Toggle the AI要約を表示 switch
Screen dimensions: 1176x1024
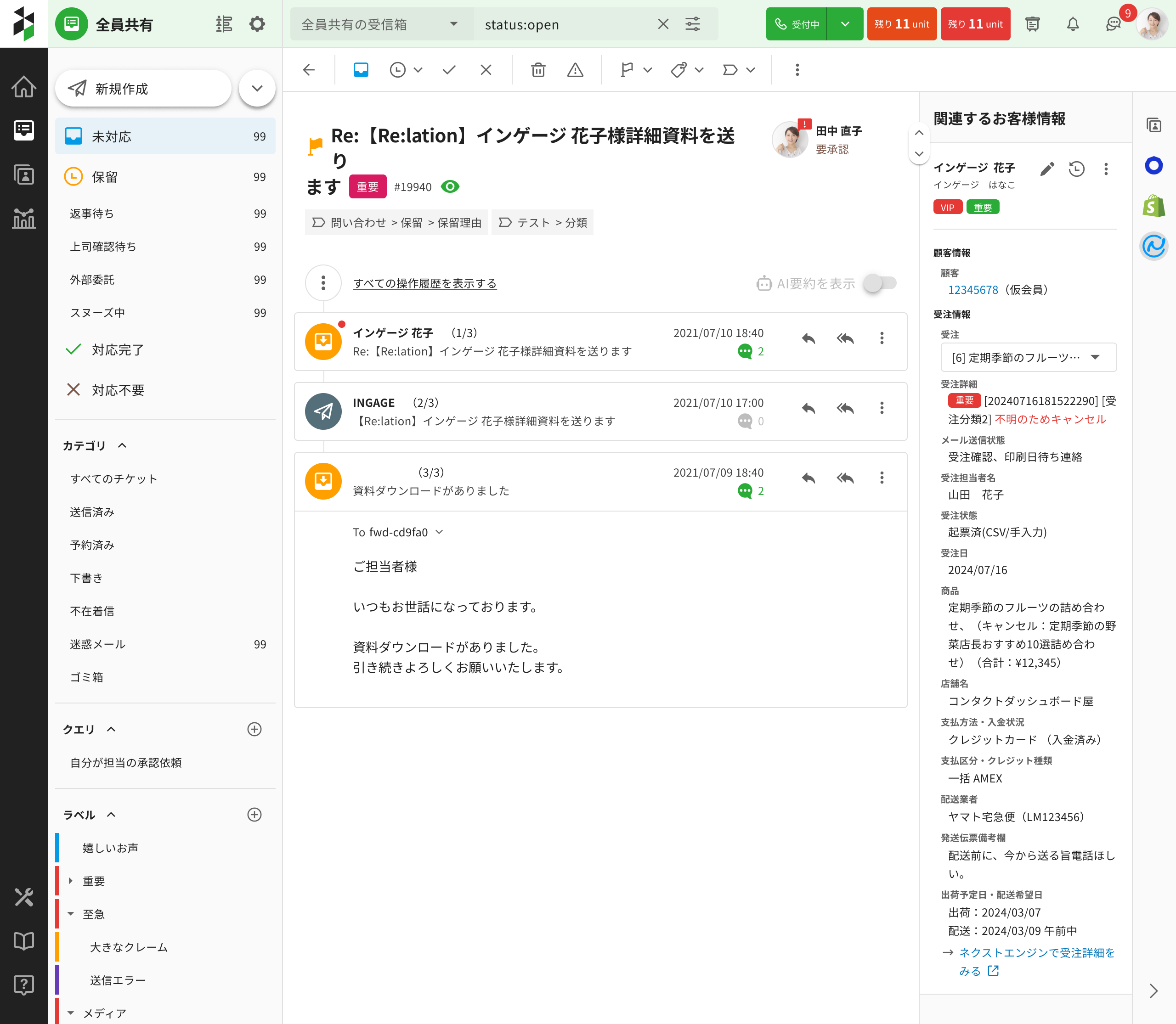pyautogui.click(x=880, y=283)
